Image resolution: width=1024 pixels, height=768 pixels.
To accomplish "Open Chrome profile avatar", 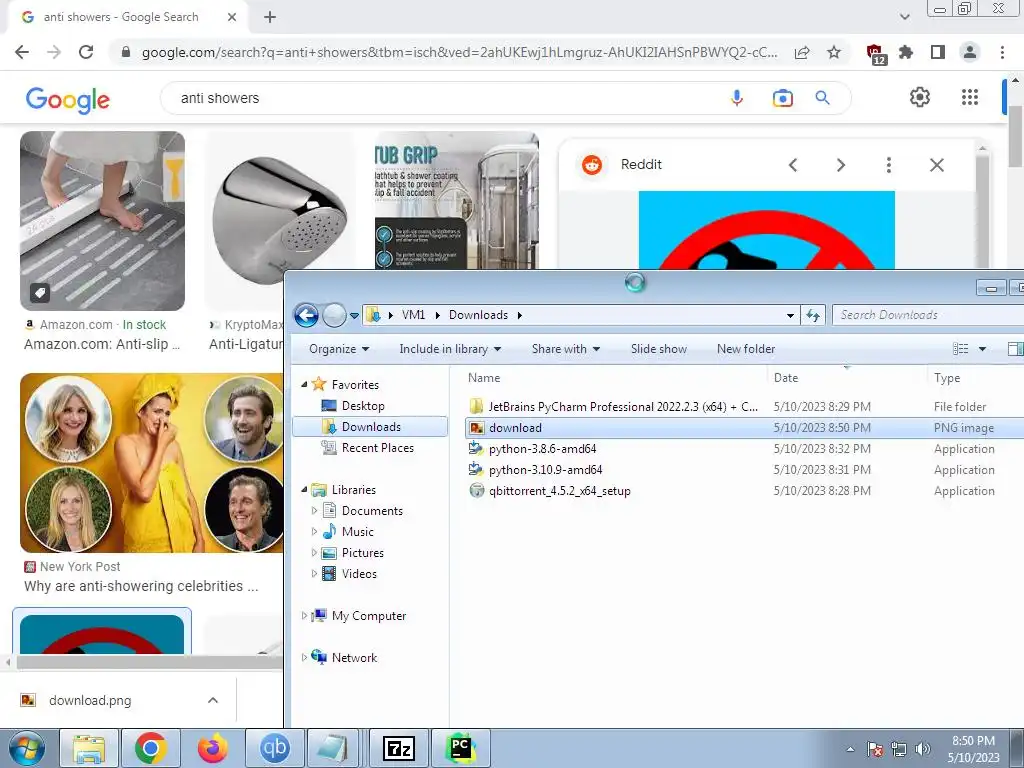I will click(x=970, y=52).
